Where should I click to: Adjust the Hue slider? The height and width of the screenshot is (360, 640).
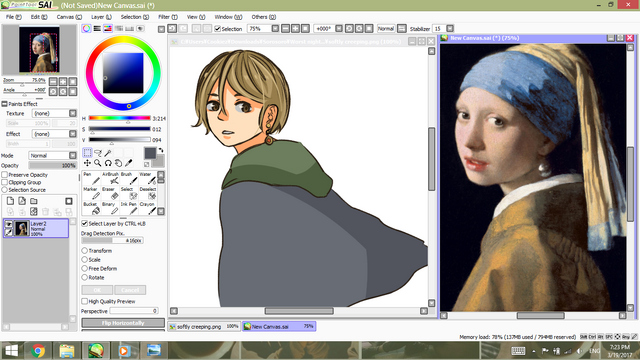coord(120,118)
